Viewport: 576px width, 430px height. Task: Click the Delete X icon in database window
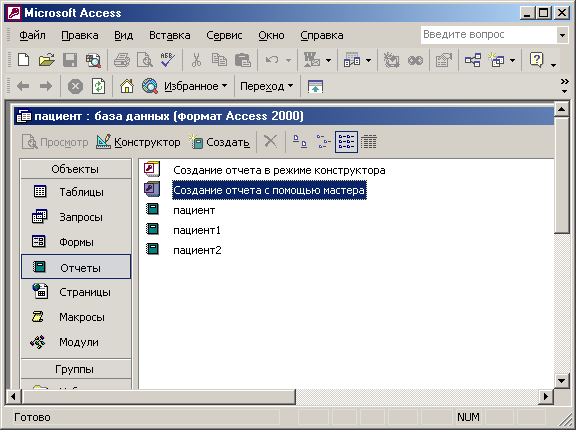(x=271, y=141)
